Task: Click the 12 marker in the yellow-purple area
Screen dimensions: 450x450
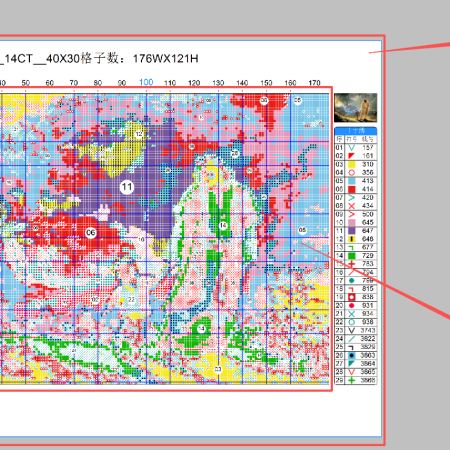Action: coord(139,134)
